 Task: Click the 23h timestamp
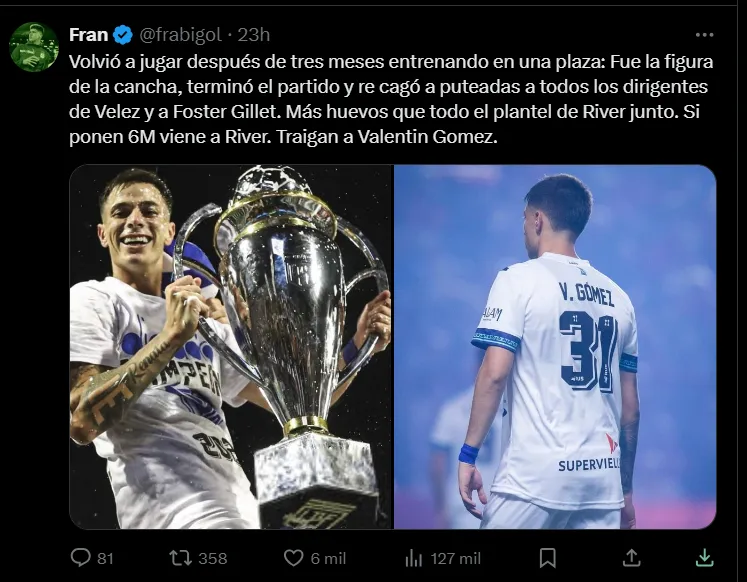[x=254, y=35]
